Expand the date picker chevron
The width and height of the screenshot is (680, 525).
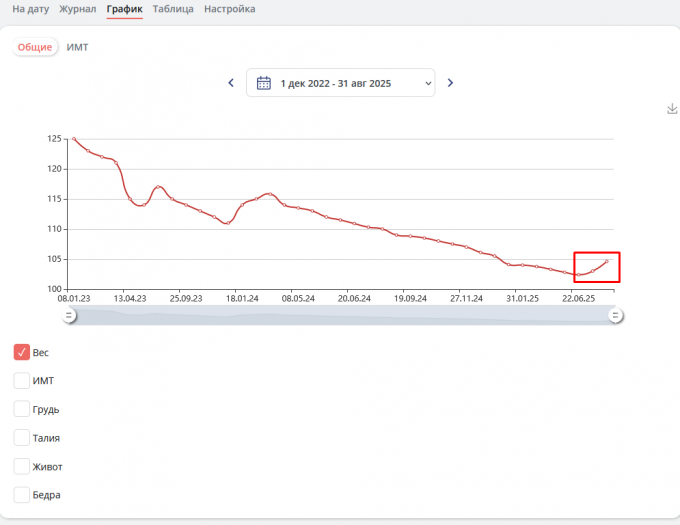pos(429,83)
